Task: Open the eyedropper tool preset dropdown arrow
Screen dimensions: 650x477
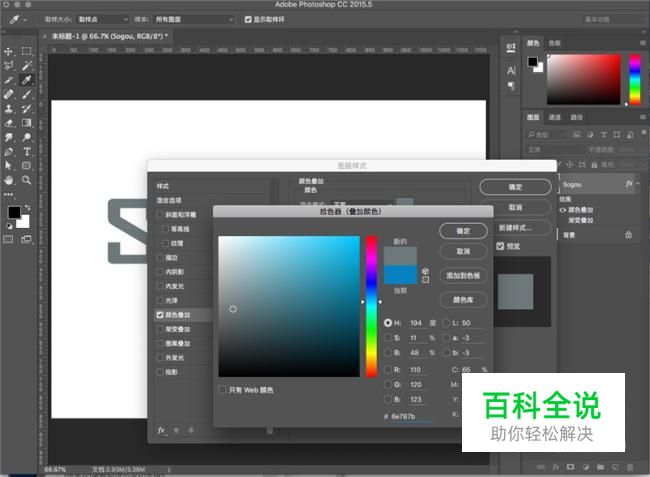Action: point(26,19)
